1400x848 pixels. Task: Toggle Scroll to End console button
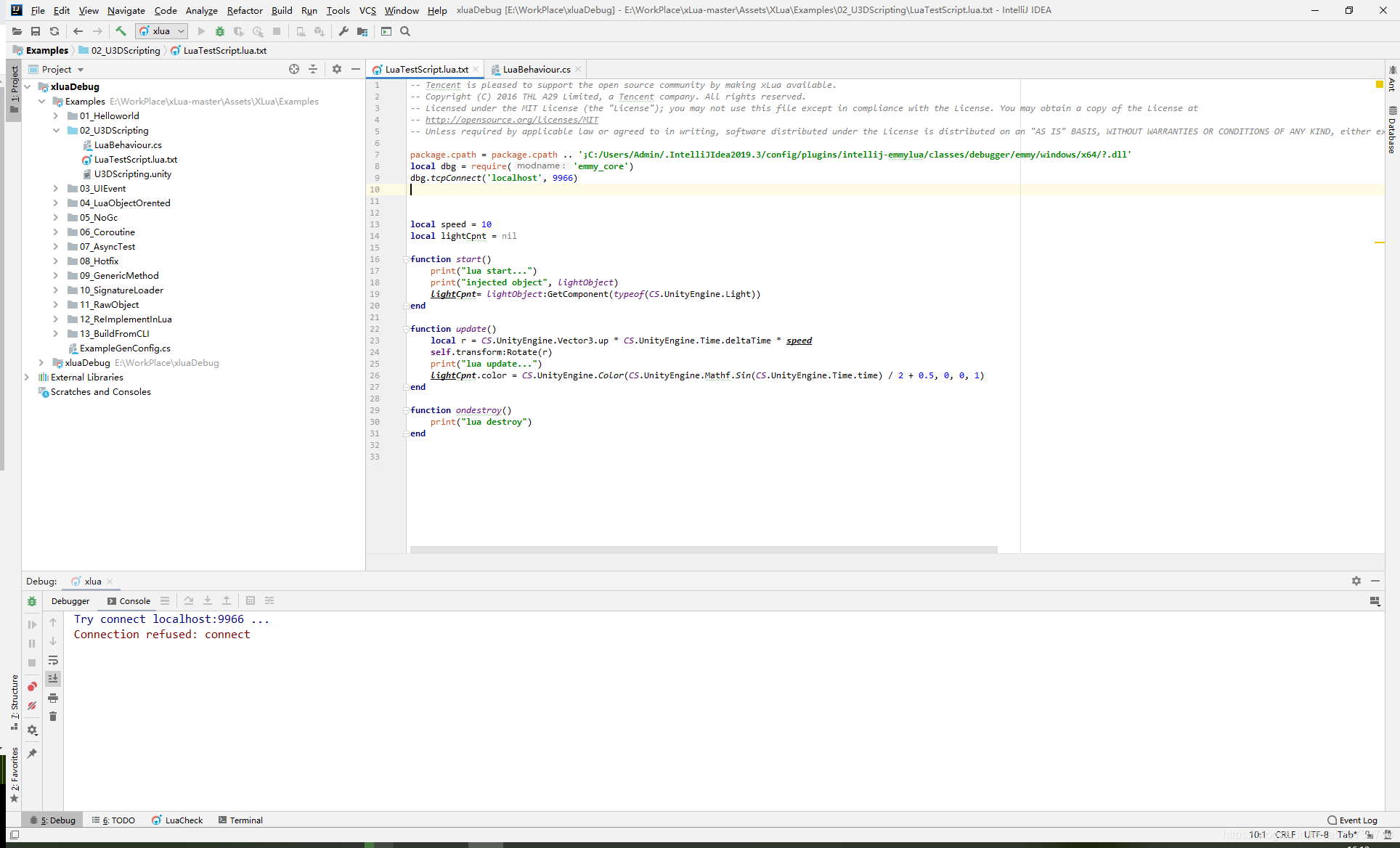click(x=53, y=678)
